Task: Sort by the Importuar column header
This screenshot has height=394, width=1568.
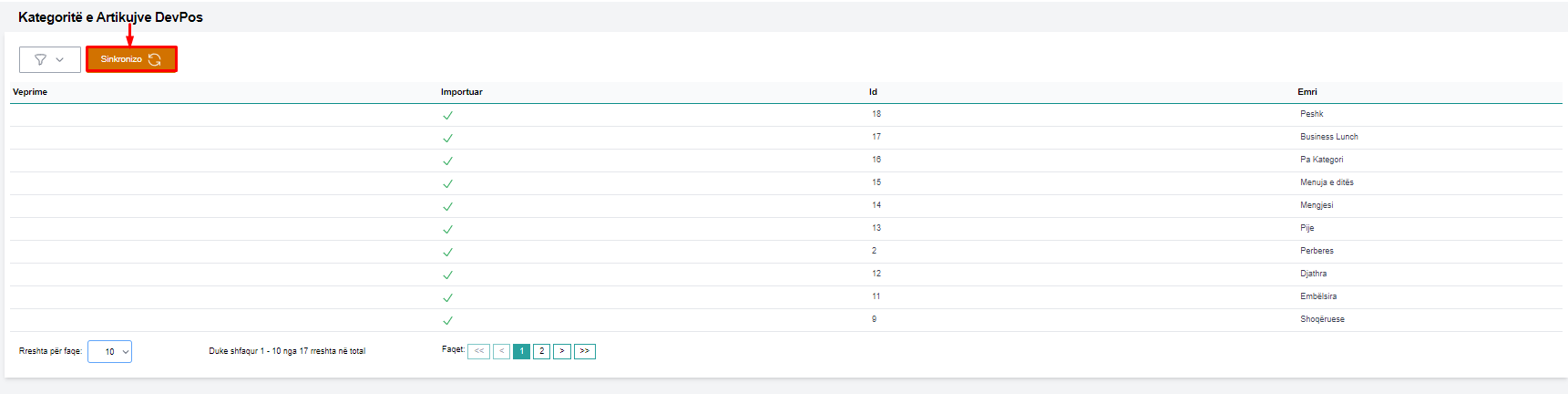Action: point(462,92)
